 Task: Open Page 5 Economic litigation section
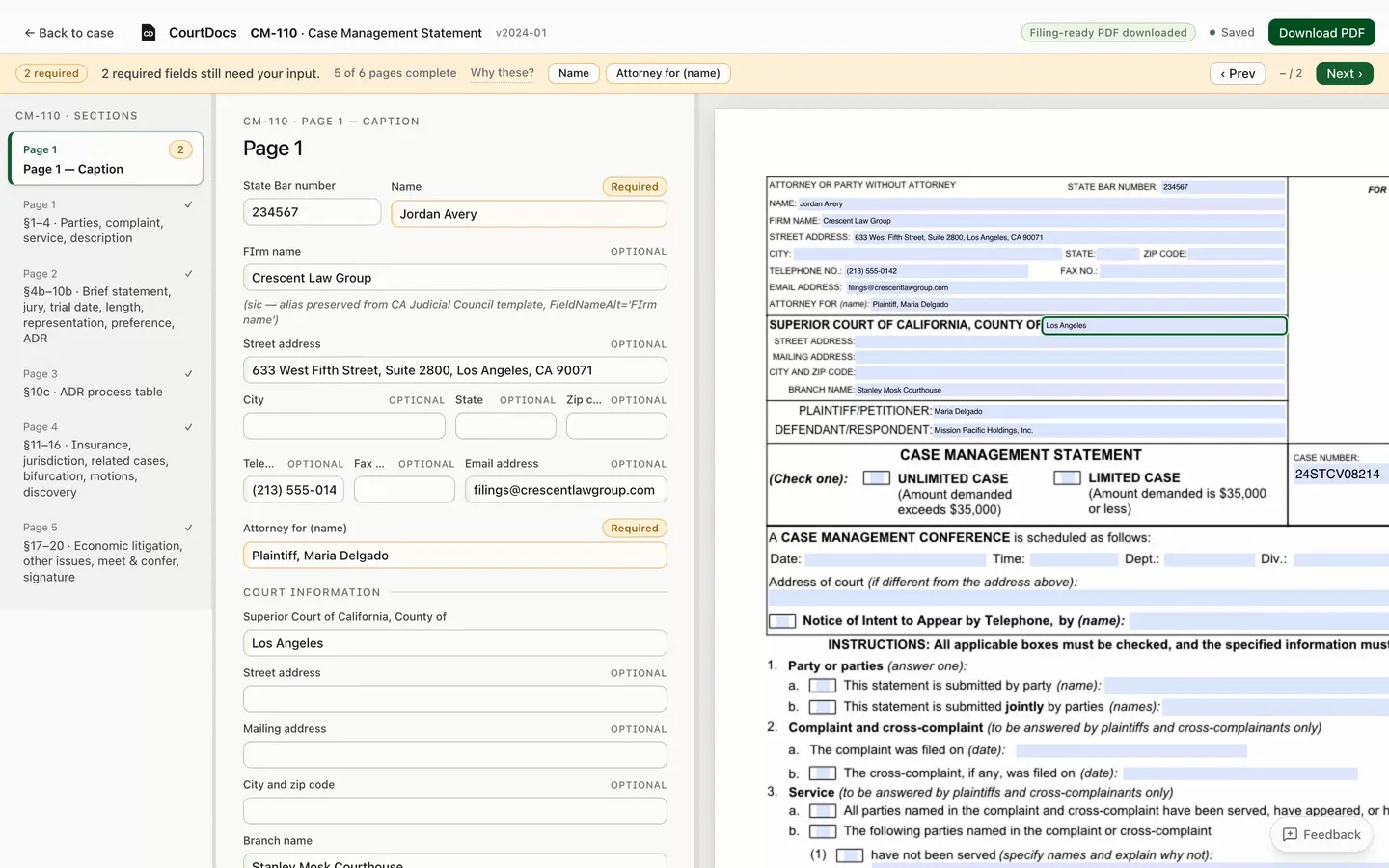pos(106,553)
